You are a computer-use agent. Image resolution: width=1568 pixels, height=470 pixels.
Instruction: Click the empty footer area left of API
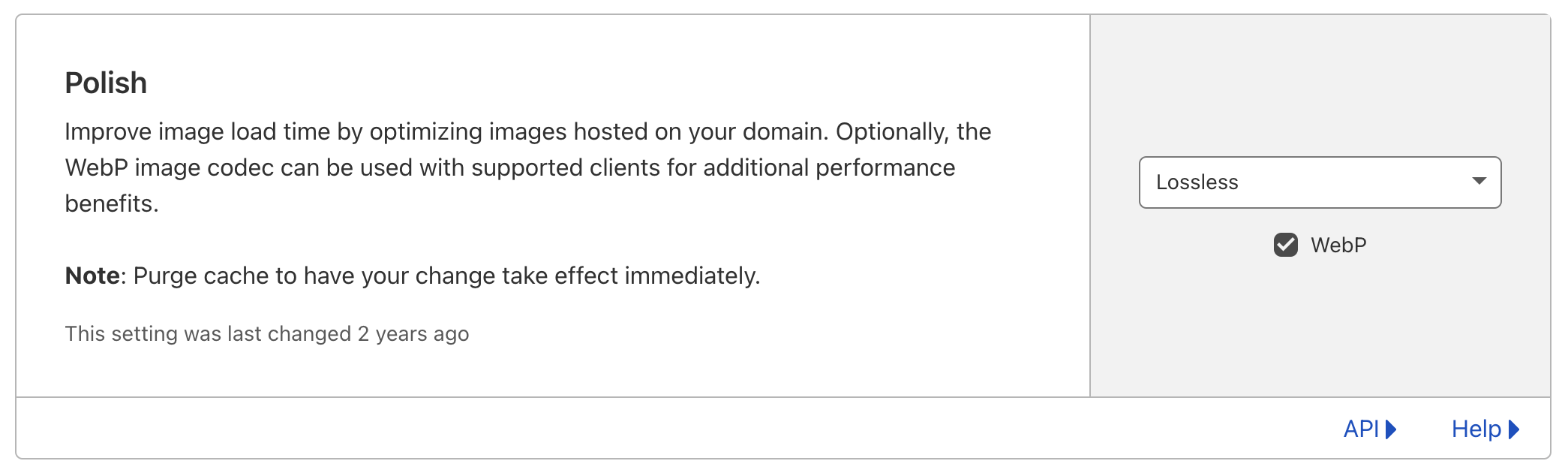(675, 429)
